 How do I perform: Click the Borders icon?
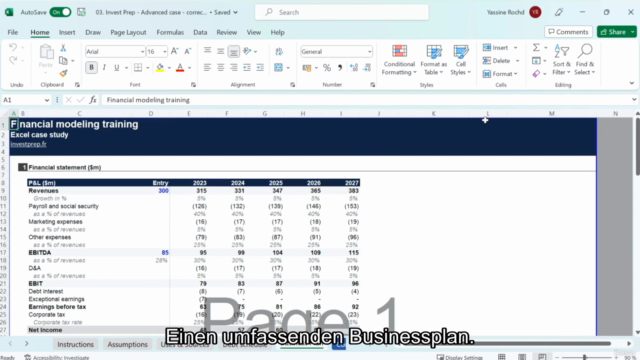tap(138, 68)
